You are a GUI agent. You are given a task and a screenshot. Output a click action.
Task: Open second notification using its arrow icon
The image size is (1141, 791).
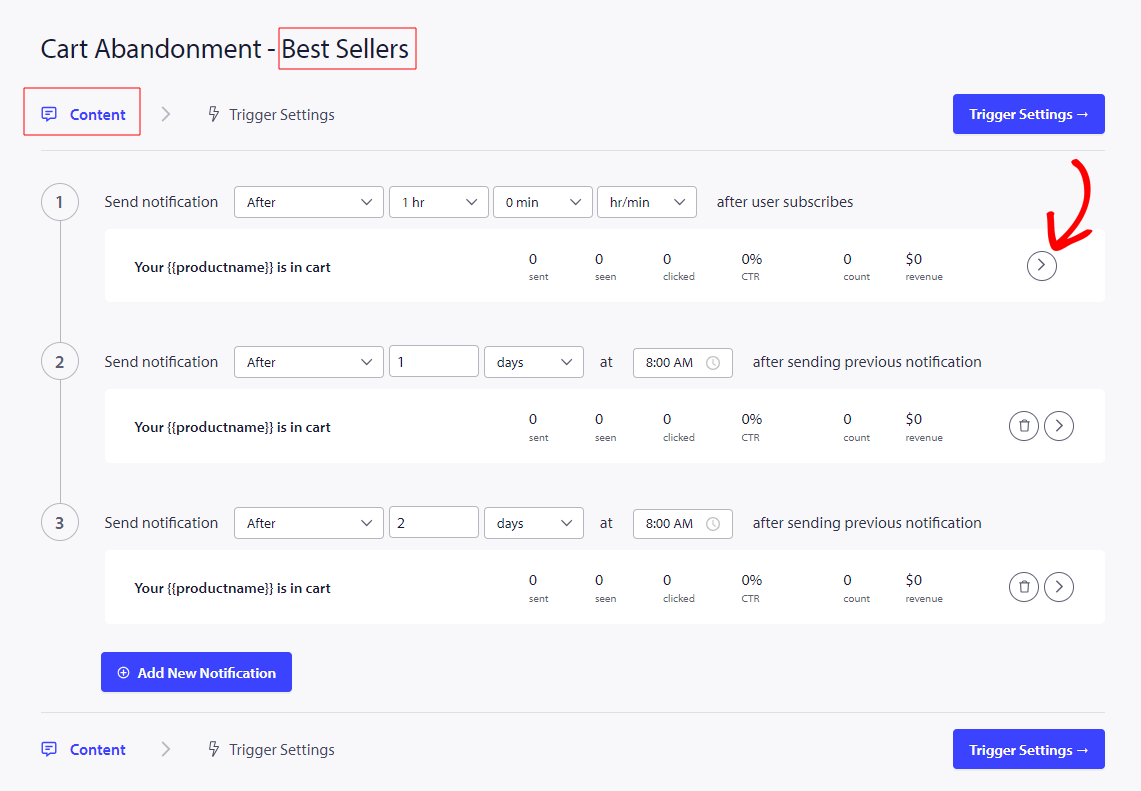(1058, 426)
